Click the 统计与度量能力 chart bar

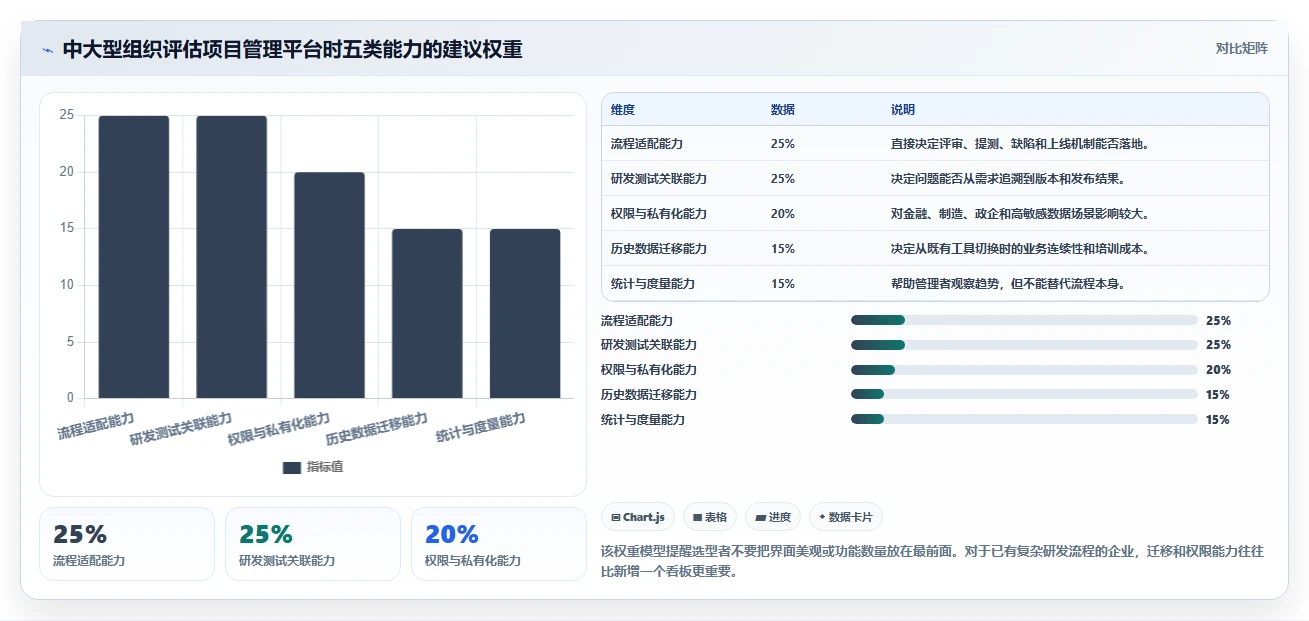click(525, 313)
